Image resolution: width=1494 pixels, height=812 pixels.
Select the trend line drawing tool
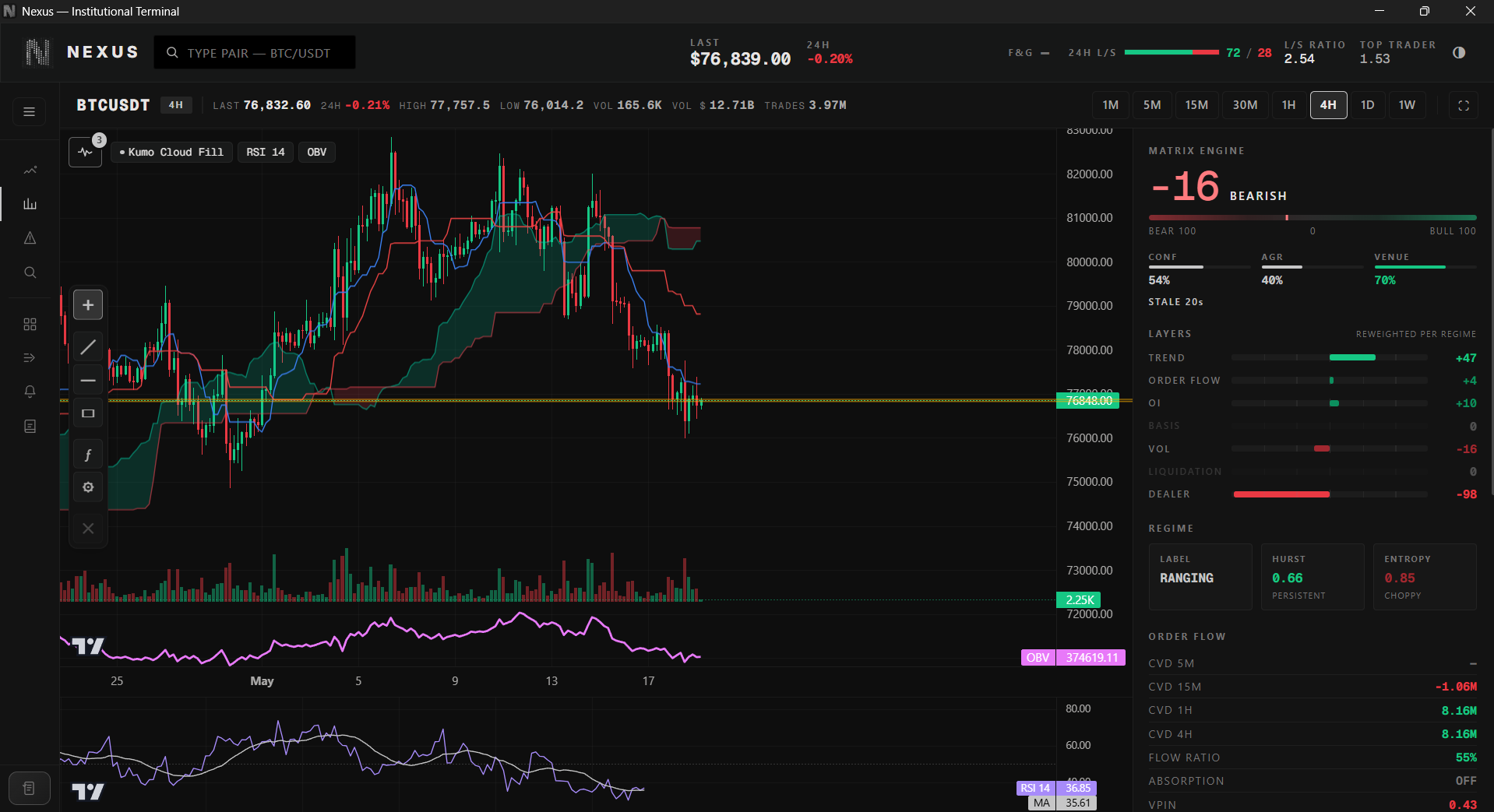[88, 347]
